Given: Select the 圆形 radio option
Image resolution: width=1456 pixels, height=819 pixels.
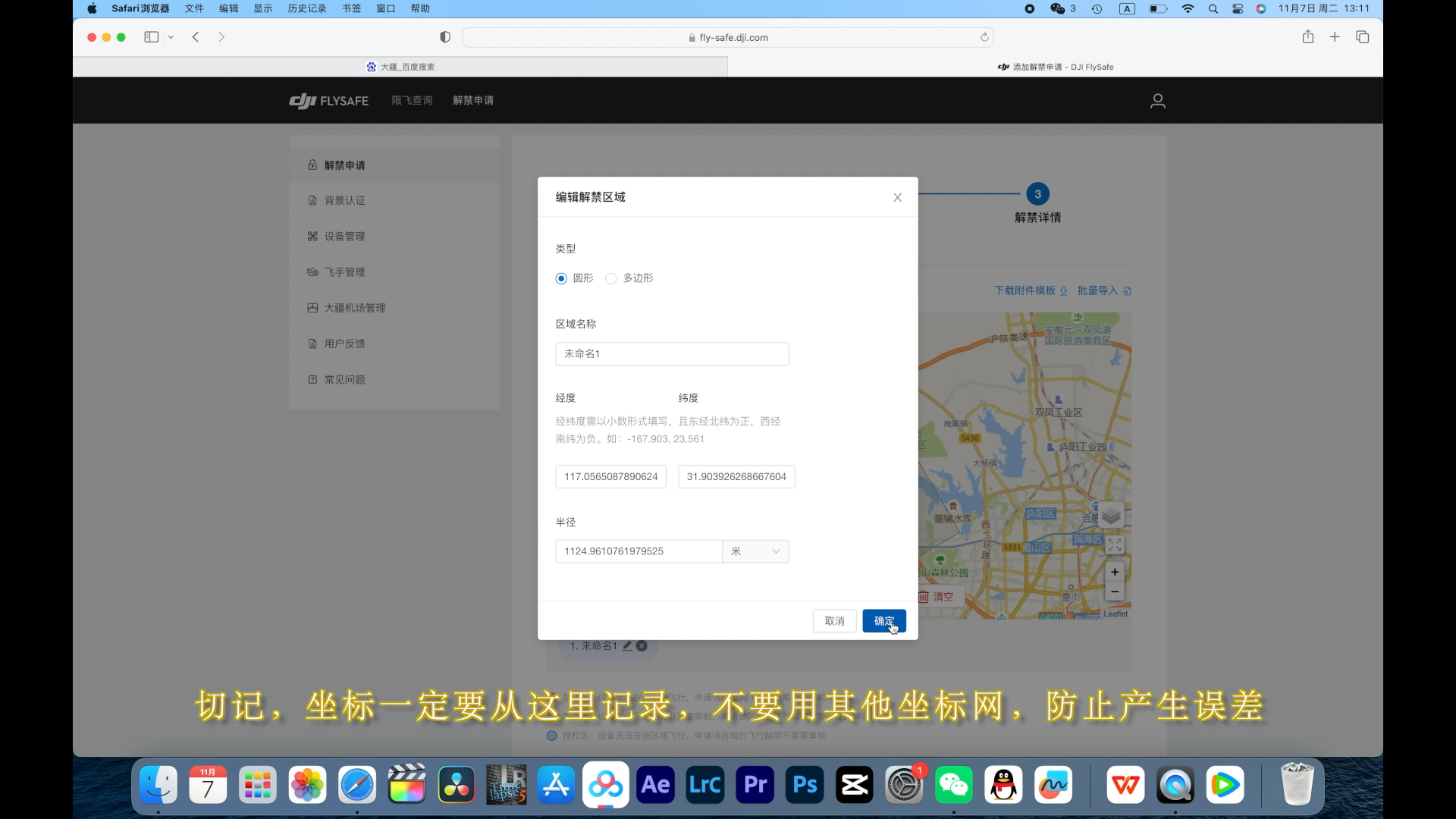Looking at the screenshot, I should [x=561, y=278].
